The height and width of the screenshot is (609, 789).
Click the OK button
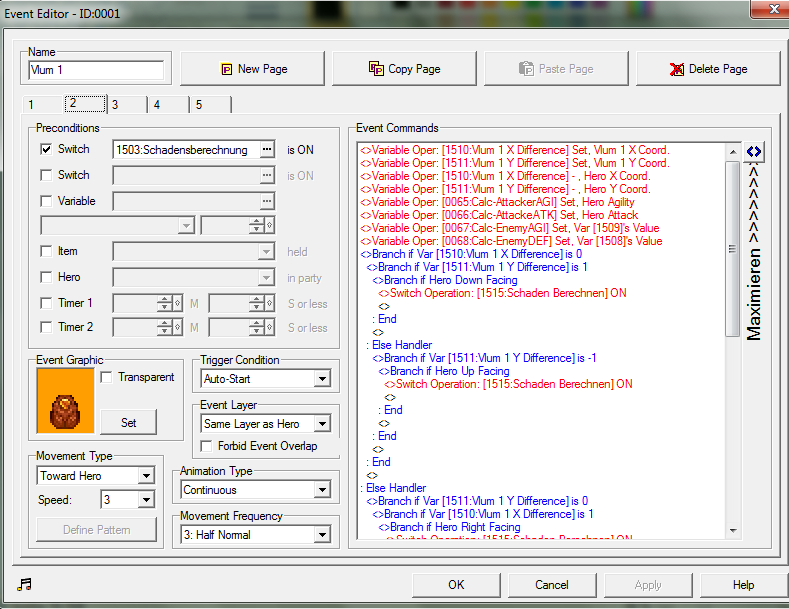click(x=456, y=585)
